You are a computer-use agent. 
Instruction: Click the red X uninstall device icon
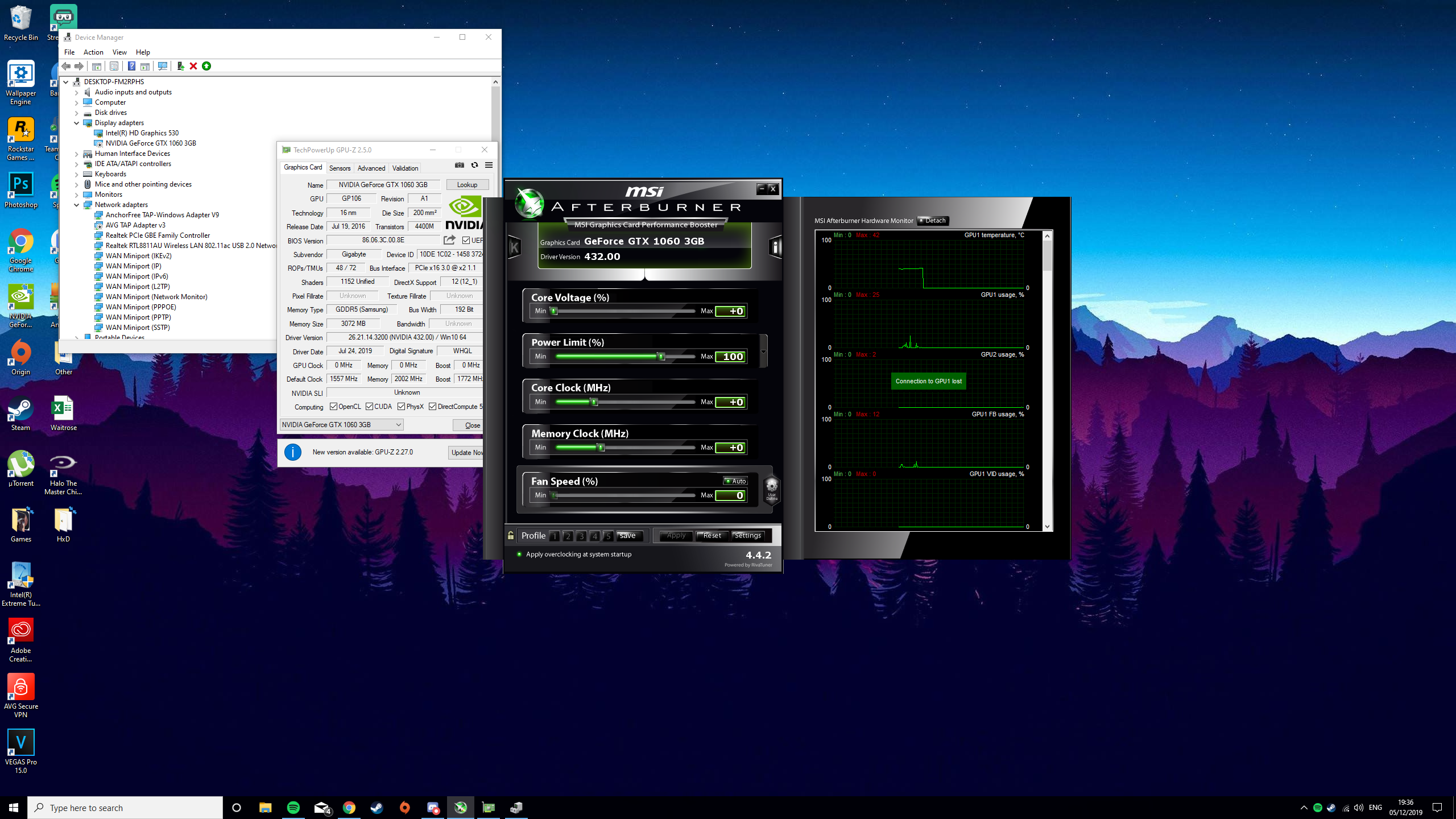193,67
